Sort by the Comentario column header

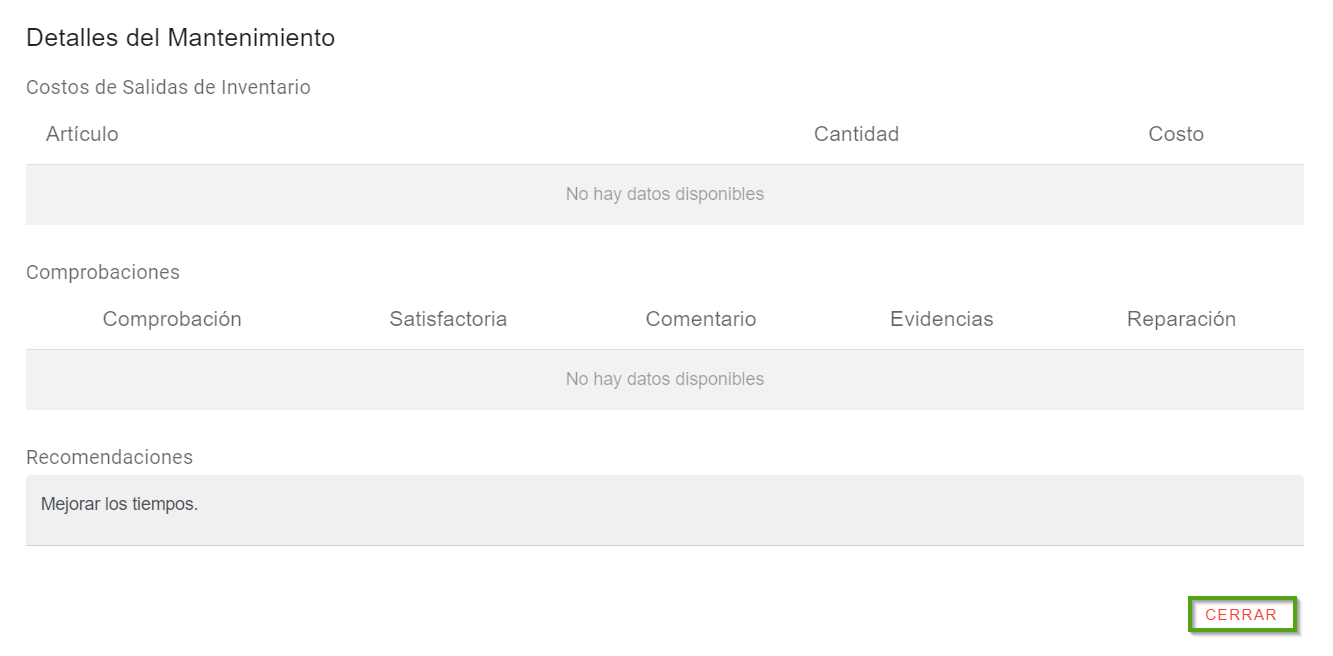coord(700,319)
